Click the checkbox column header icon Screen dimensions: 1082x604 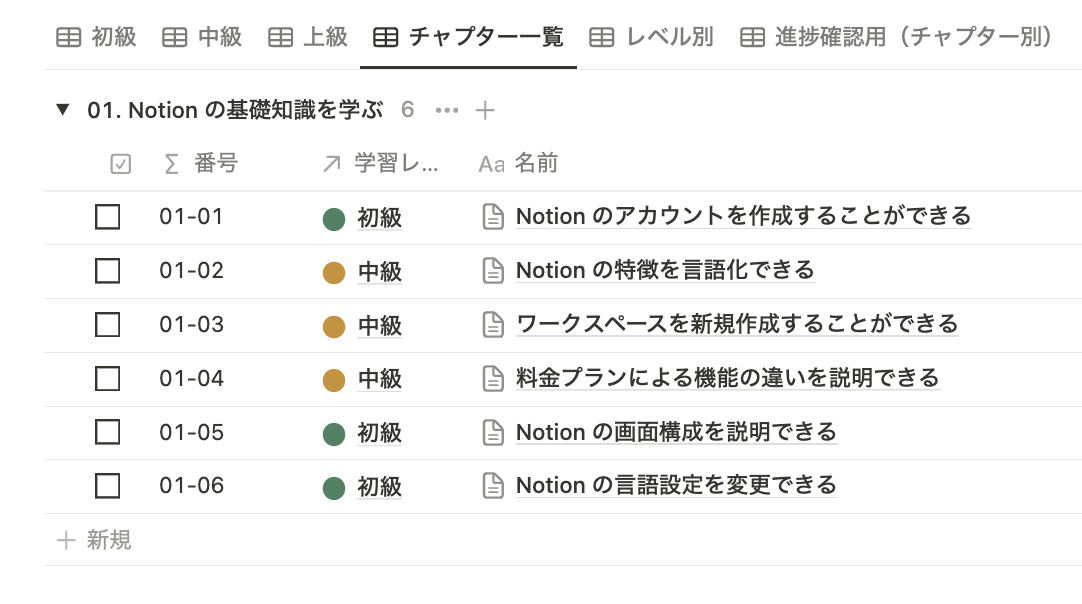coord(121,164)
